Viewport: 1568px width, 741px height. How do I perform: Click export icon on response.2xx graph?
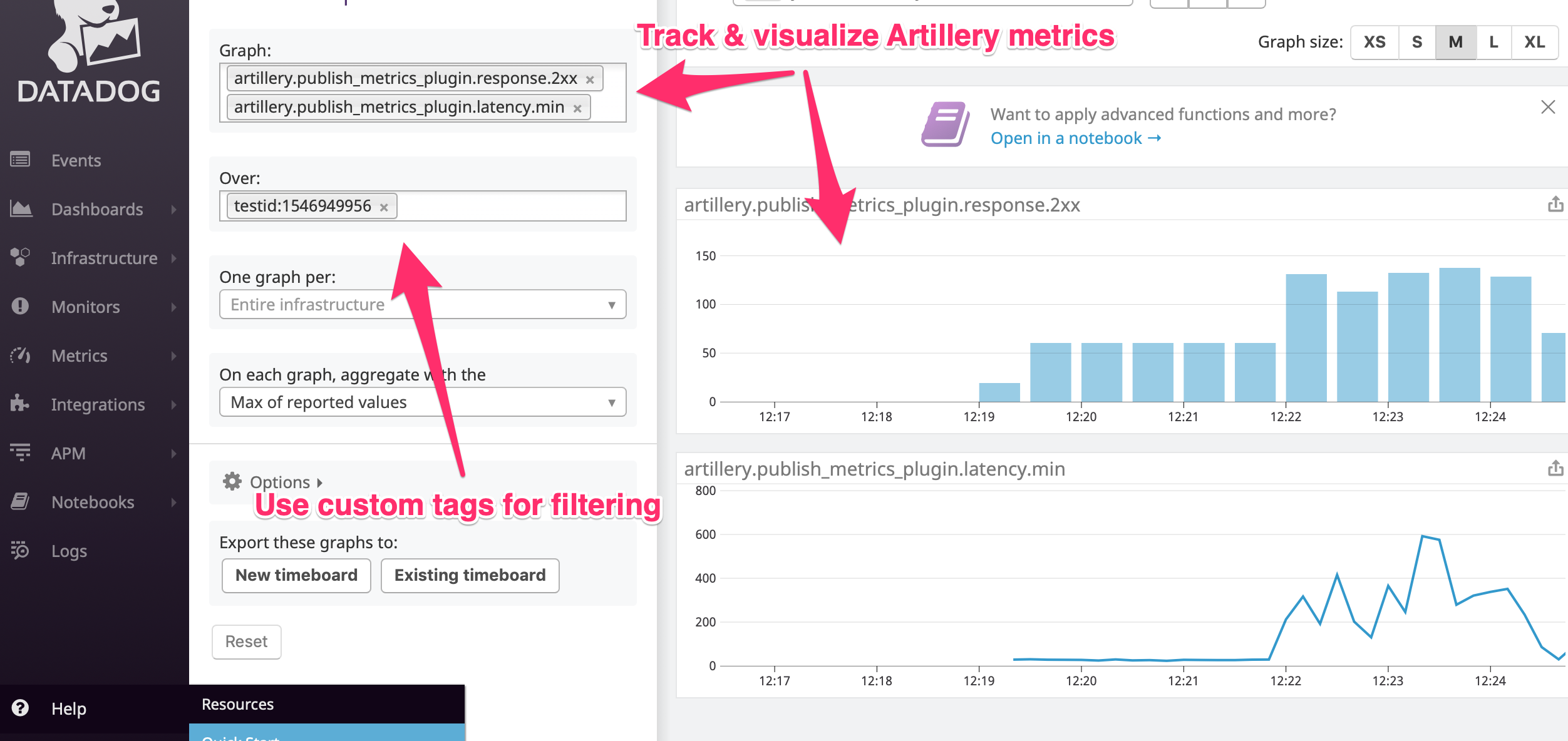tap(1555, 205)
